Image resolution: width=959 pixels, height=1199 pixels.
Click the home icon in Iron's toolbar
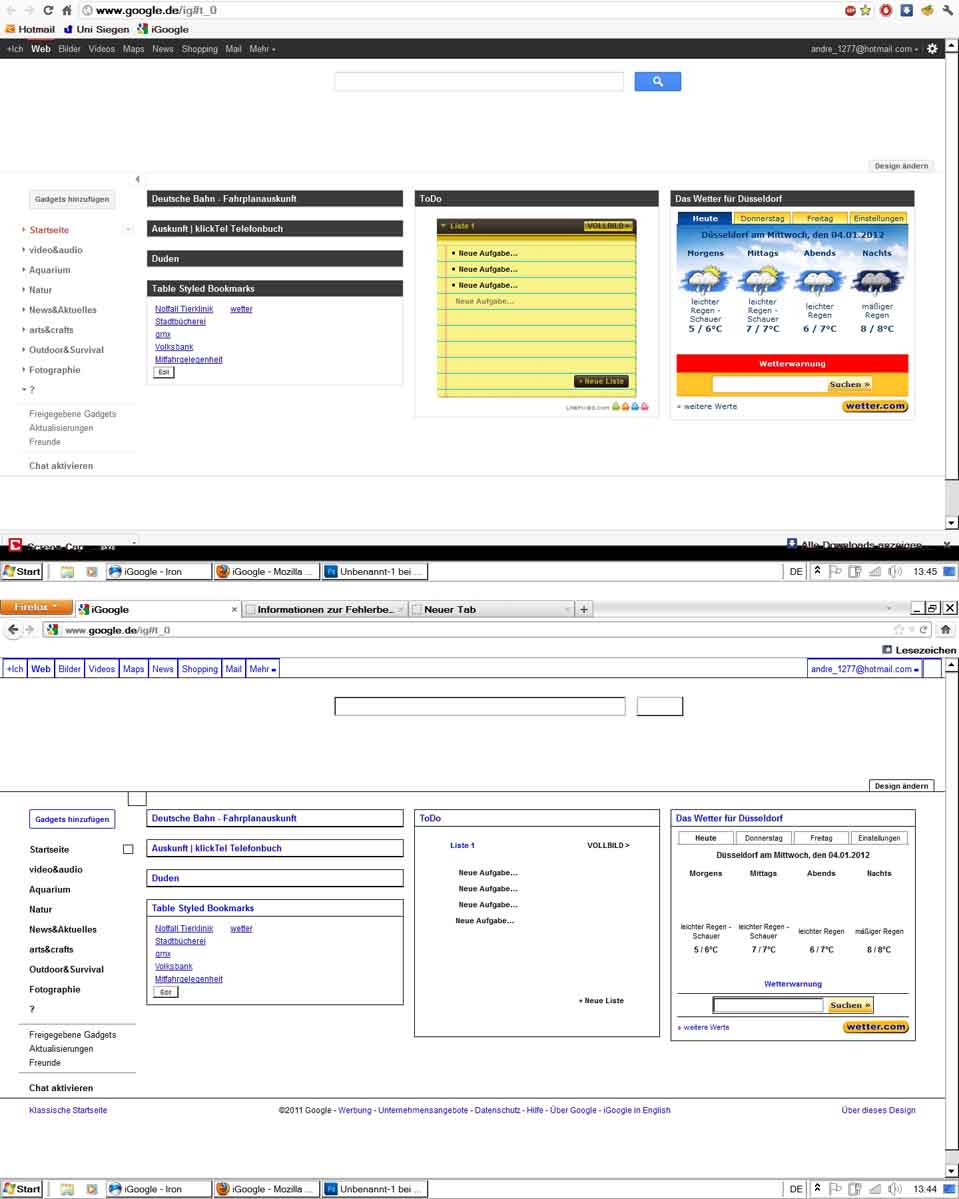[x=67, y=10]
